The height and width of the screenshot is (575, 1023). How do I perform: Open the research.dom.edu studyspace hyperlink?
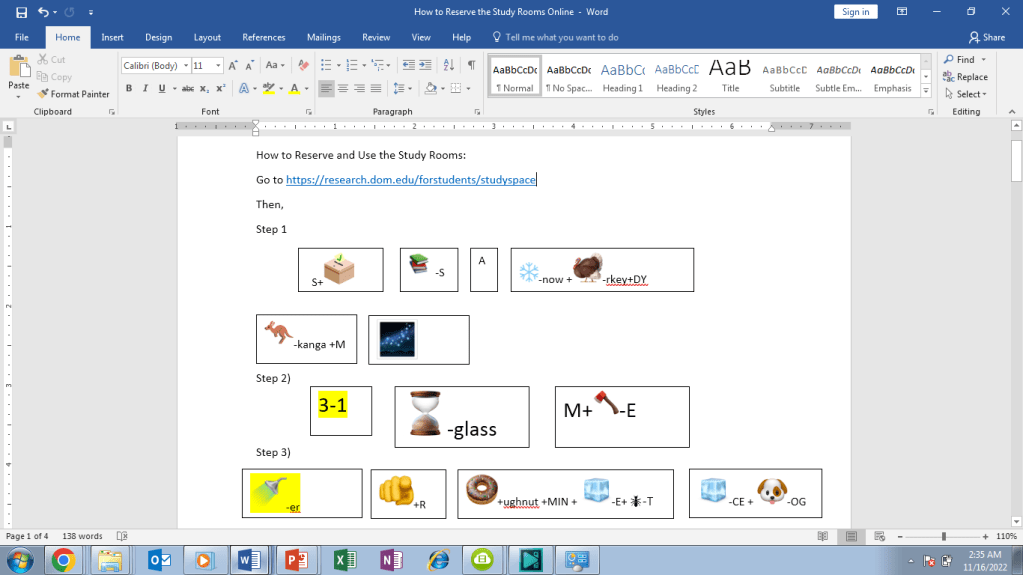click(x=411, y=180)
